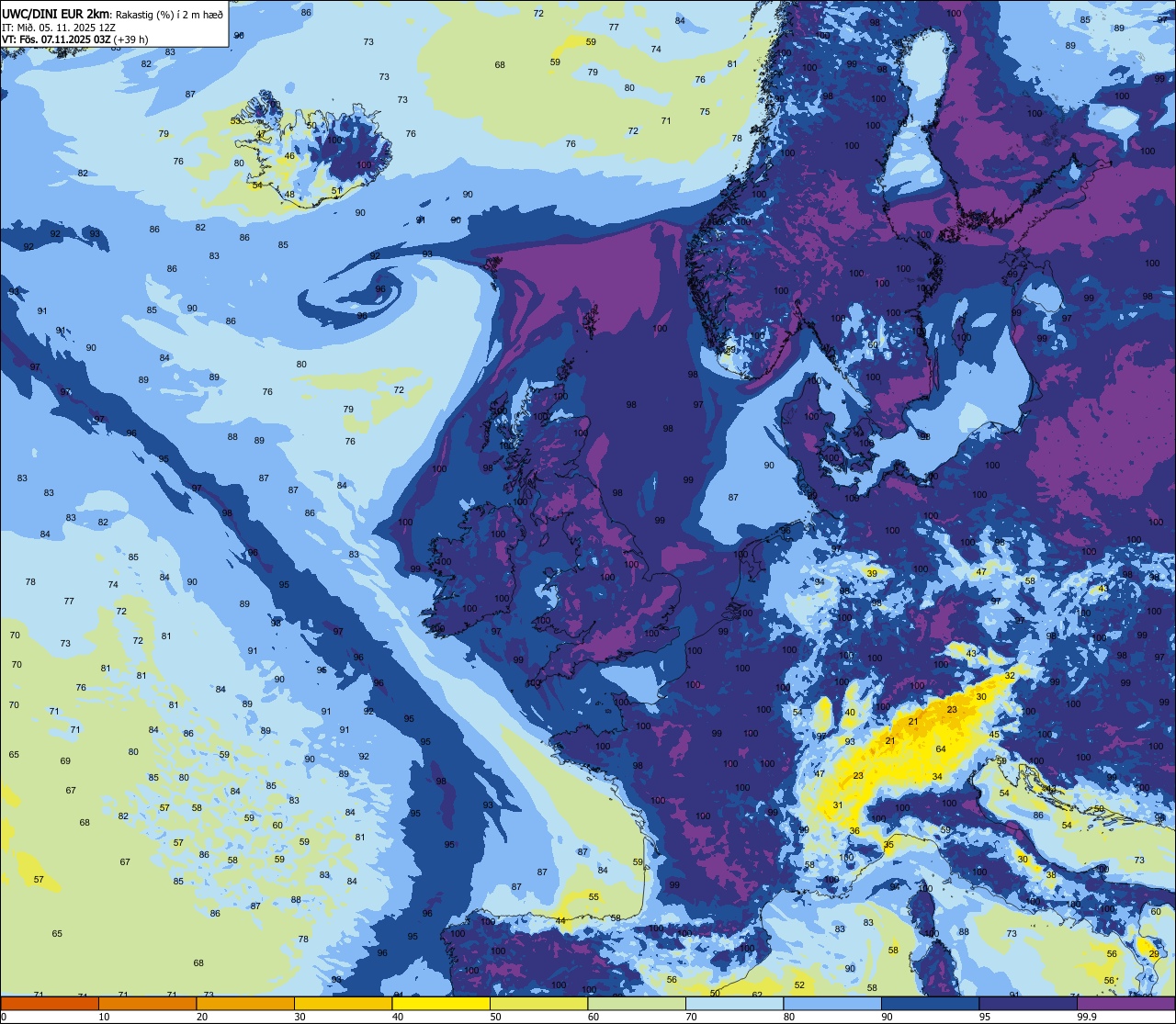Click the 'UWC/DINI EUR 2km' title text
The width and height of the screenshot is (1176, 1024).
click(x=53, y=13)
